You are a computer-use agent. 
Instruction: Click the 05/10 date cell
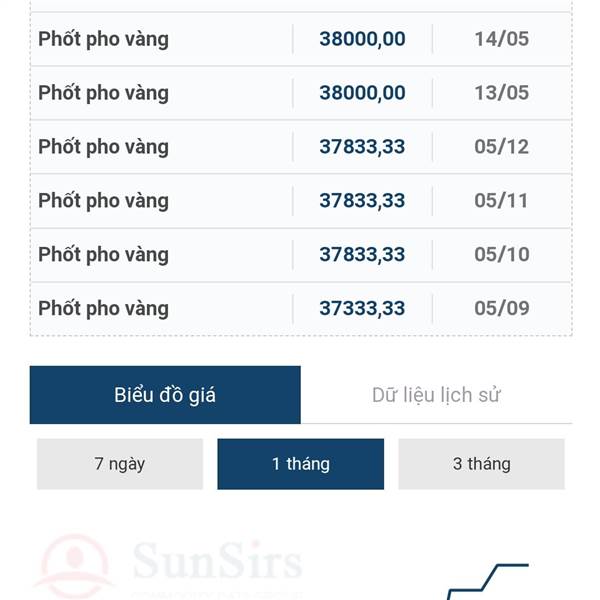[x=502, y=254]
